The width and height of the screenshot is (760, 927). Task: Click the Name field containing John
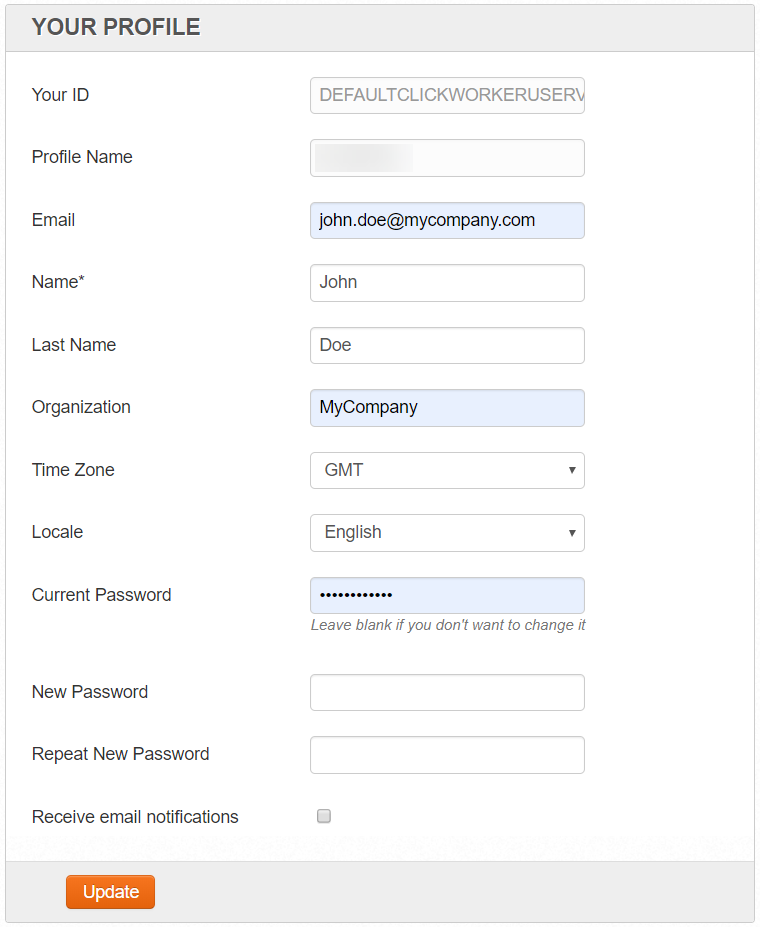[x=447, y=283]
